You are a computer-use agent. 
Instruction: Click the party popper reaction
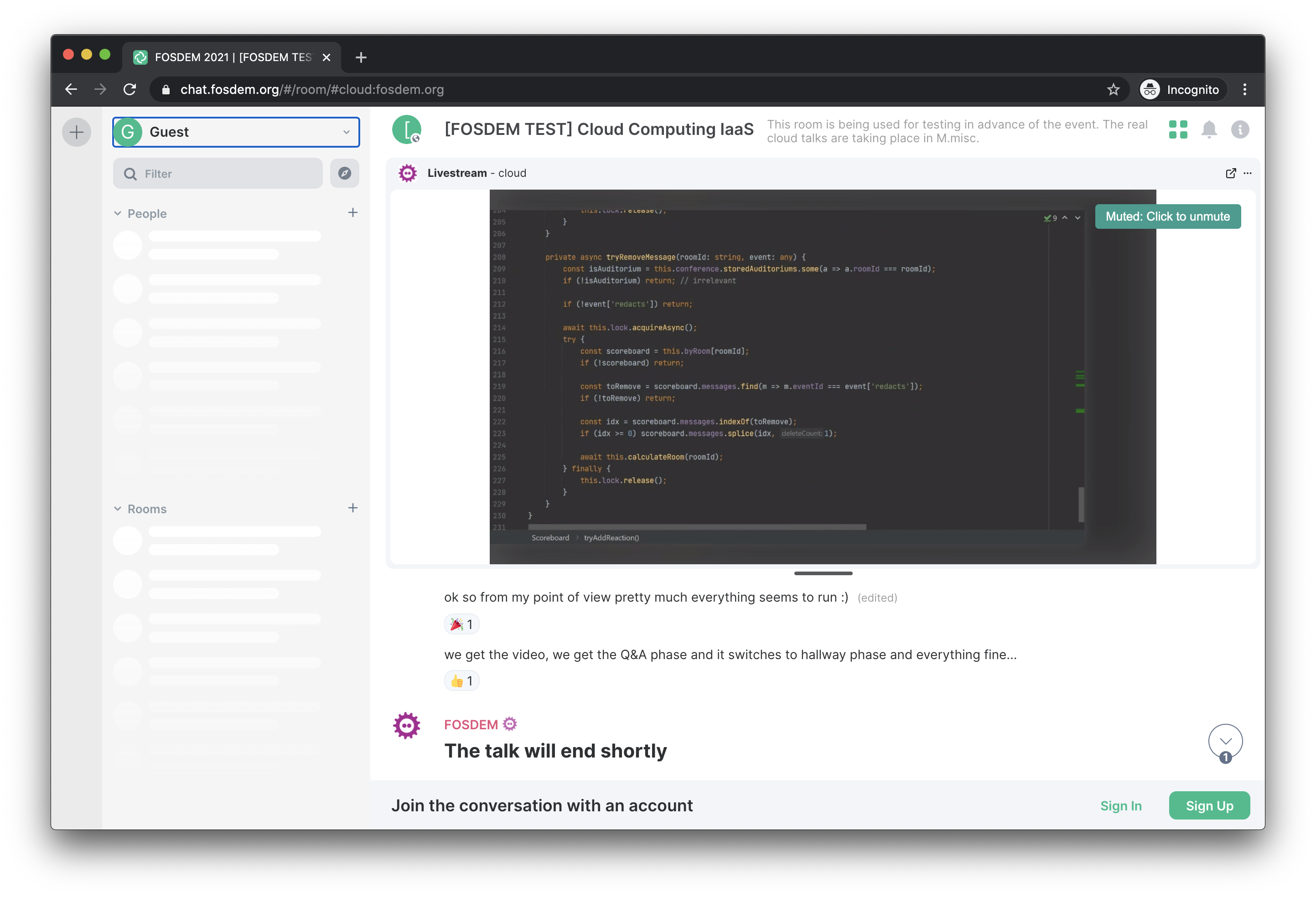pos(461,624)
